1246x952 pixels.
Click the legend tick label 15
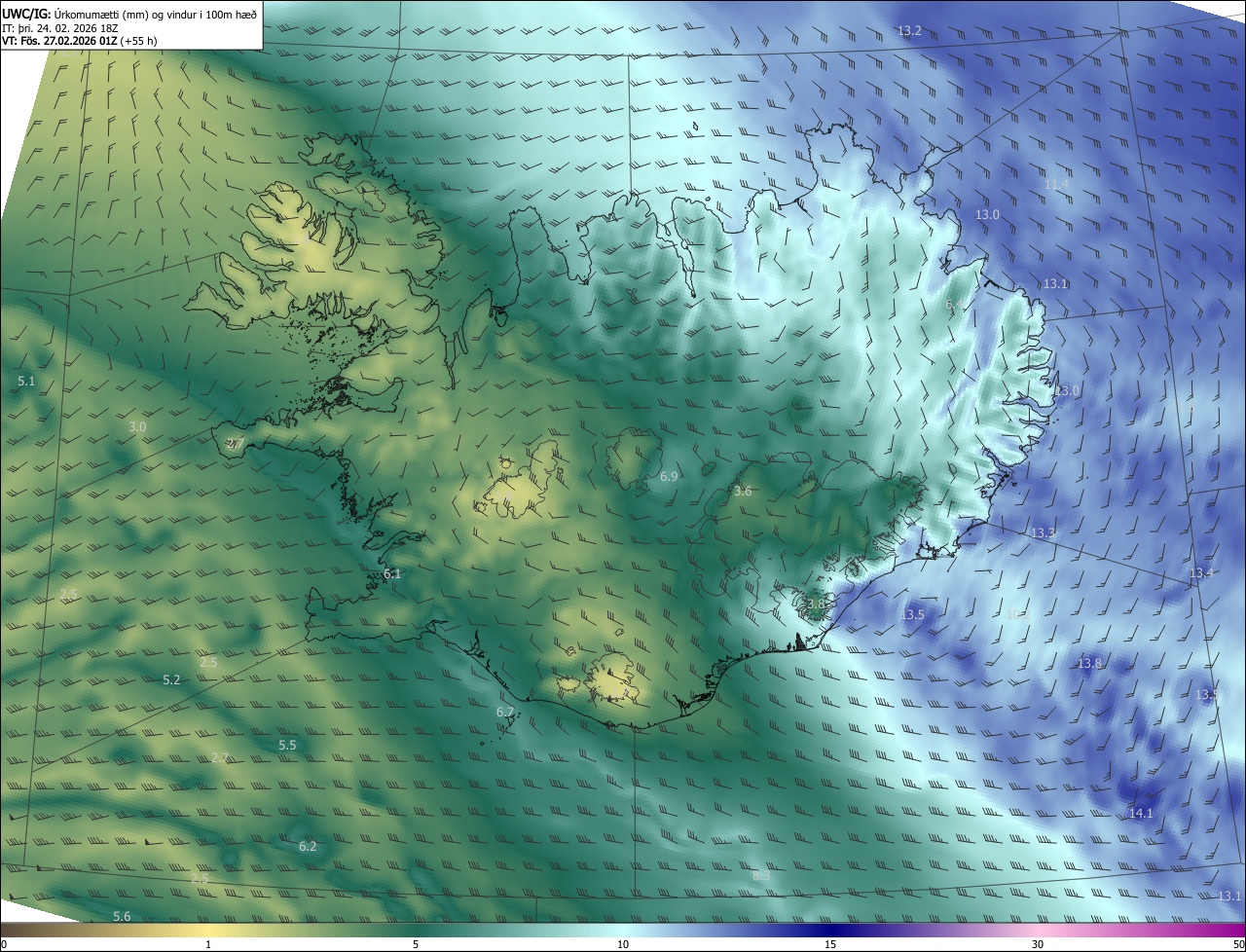click(x=830, y=945)
